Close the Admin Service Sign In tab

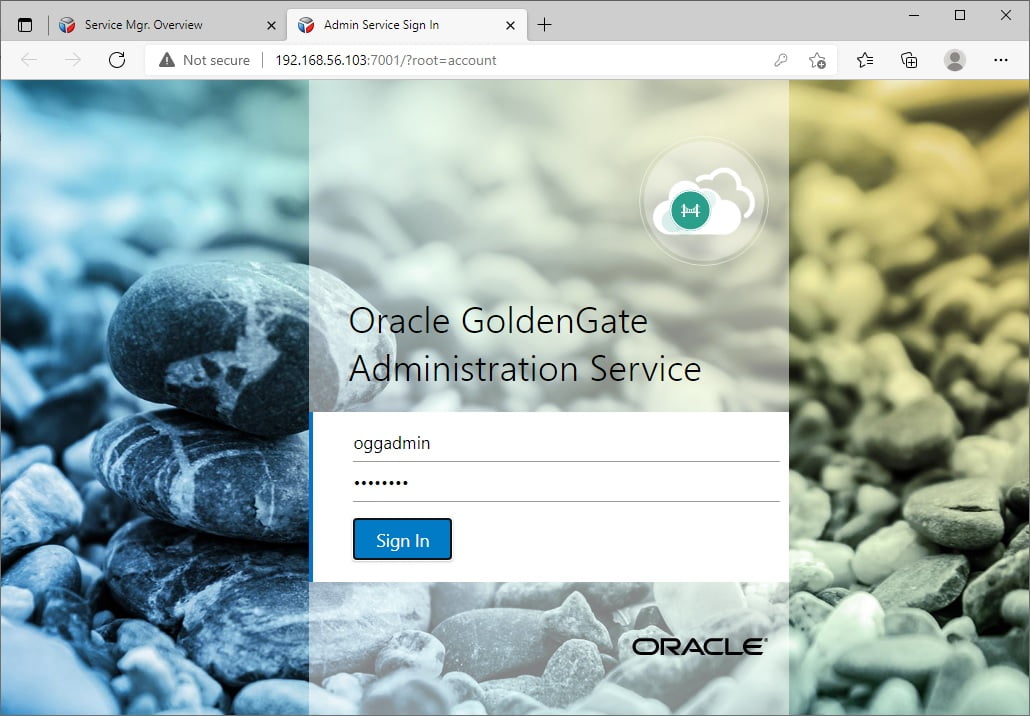click(x=510, y=26)
